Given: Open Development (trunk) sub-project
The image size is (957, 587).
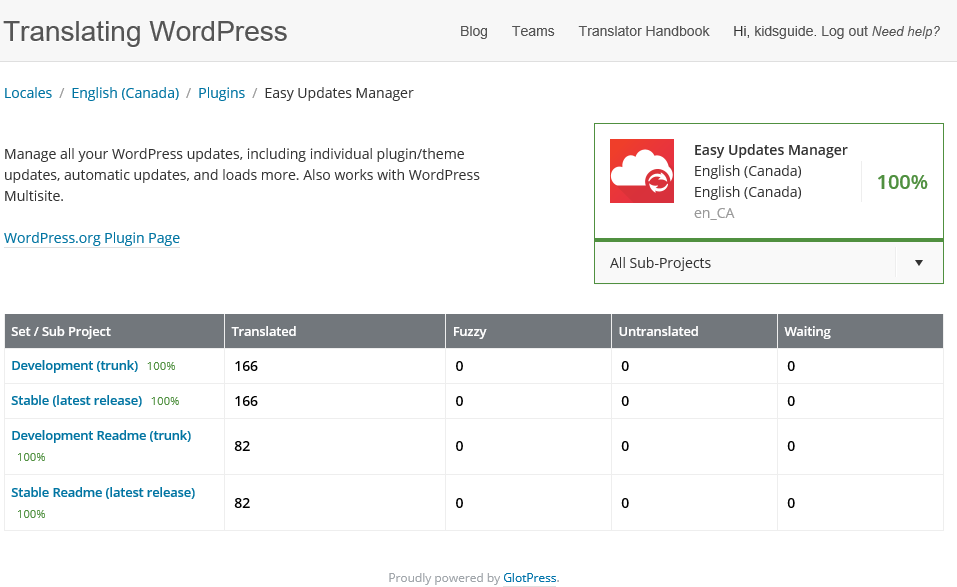Looking at the screenshot, I should pyautogui.click(x=75, y=366).
